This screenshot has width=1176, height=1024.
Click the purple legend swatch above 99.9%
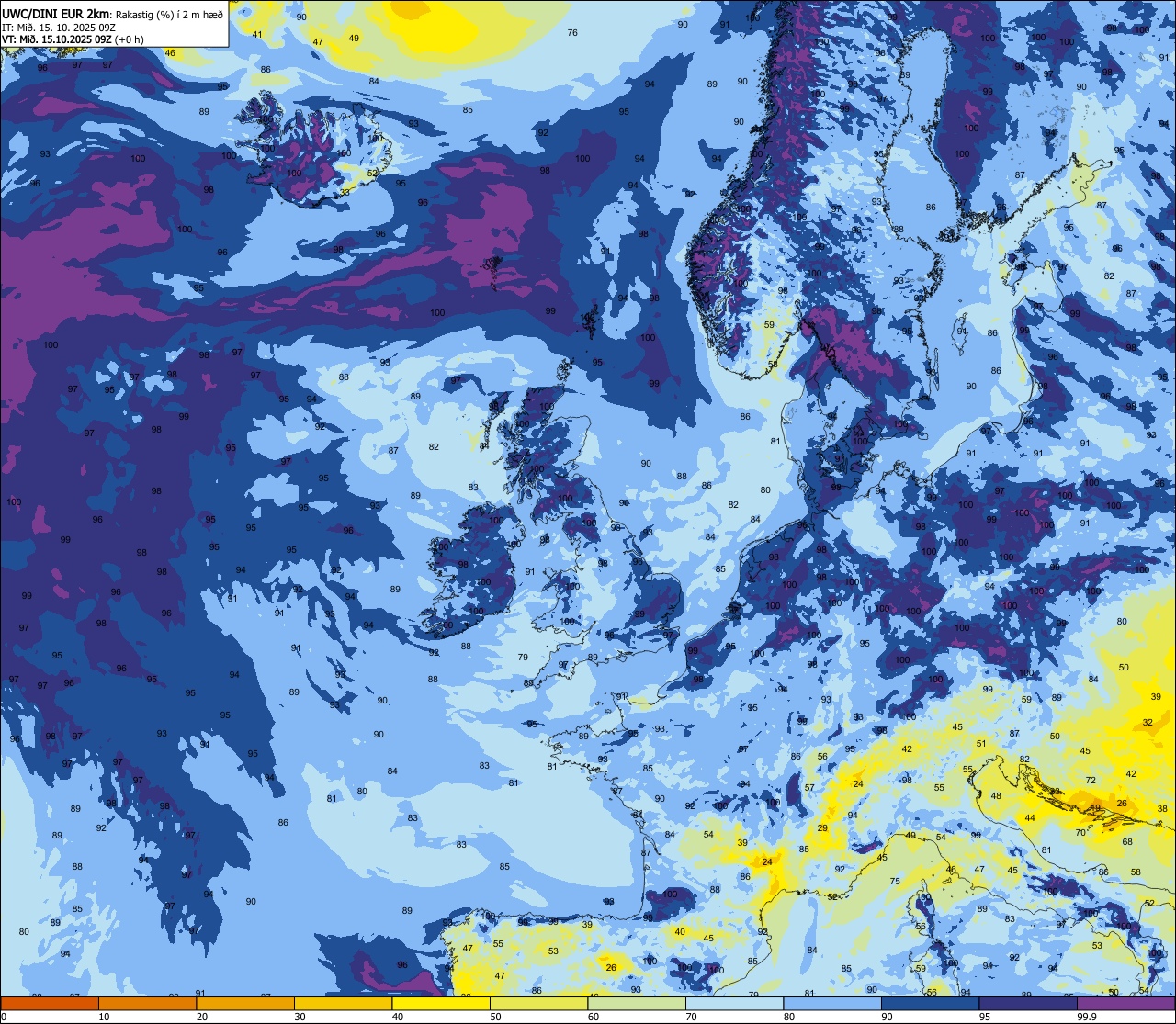pyautogui.click(x=1125, y=1003)
